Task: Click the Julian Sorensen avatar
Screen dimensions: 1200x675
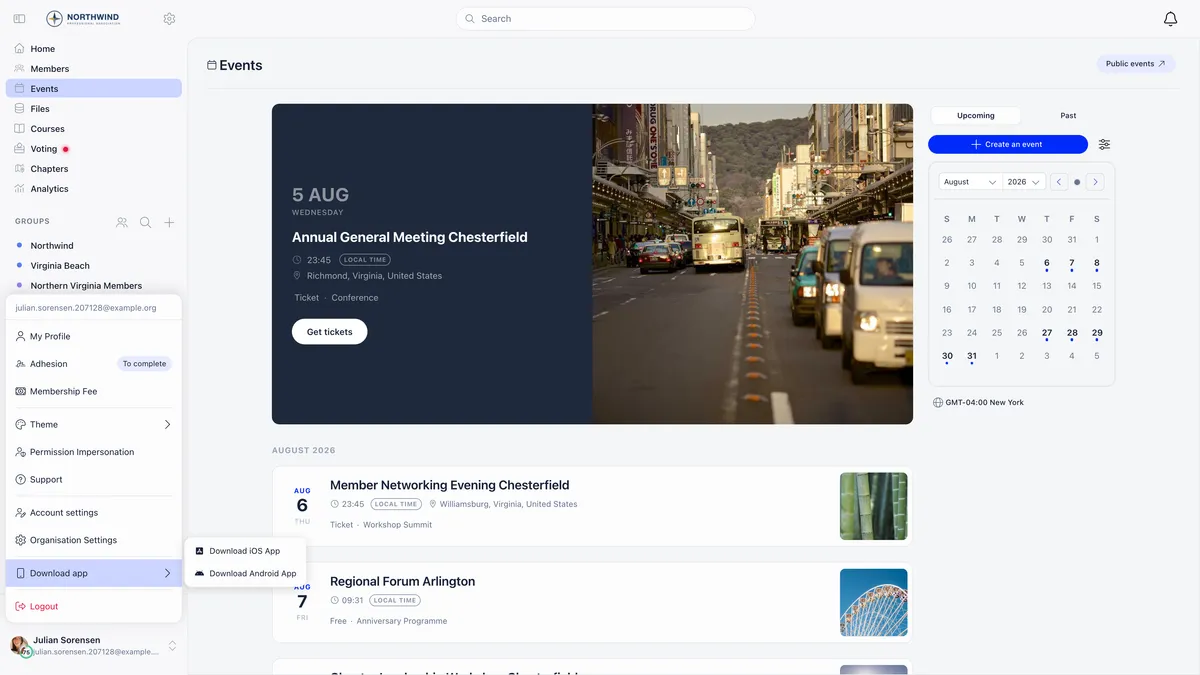Action: pyautogui.click(x=20, y=645)
